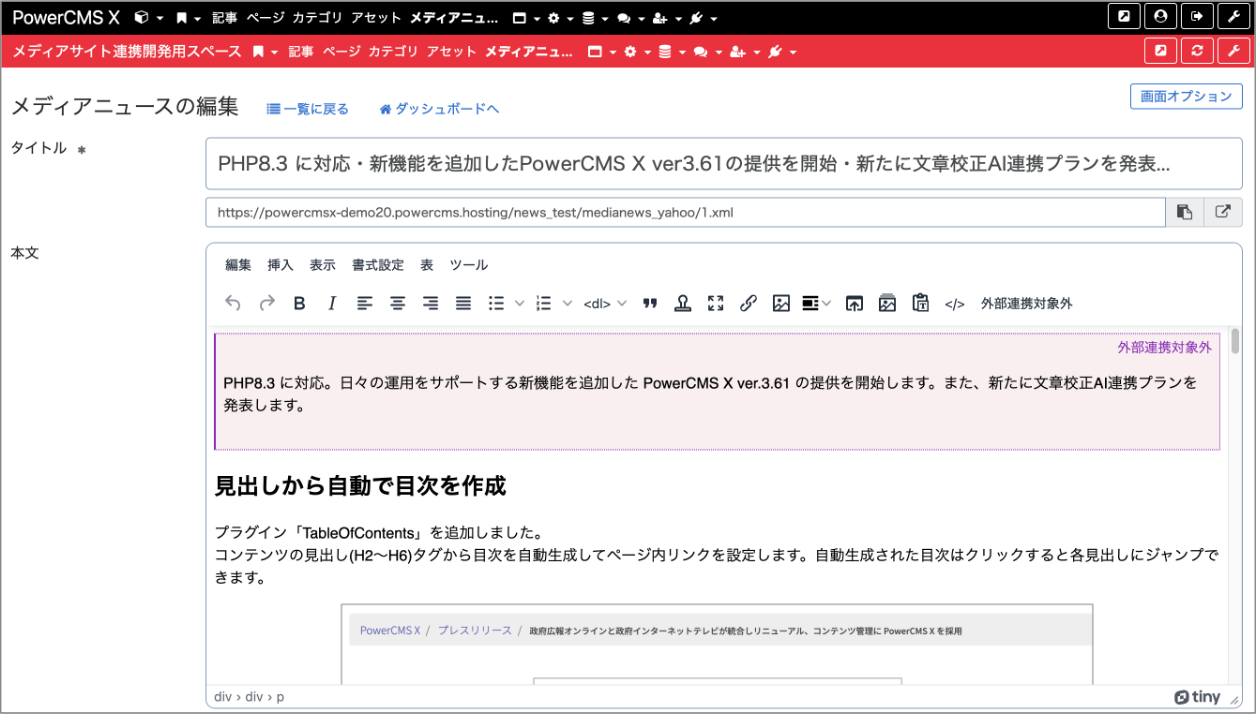The height and width of the screenshot is (714, 1256).
Task: Click the rebuild refresh icon in red bar
Action: point(1196,51)
